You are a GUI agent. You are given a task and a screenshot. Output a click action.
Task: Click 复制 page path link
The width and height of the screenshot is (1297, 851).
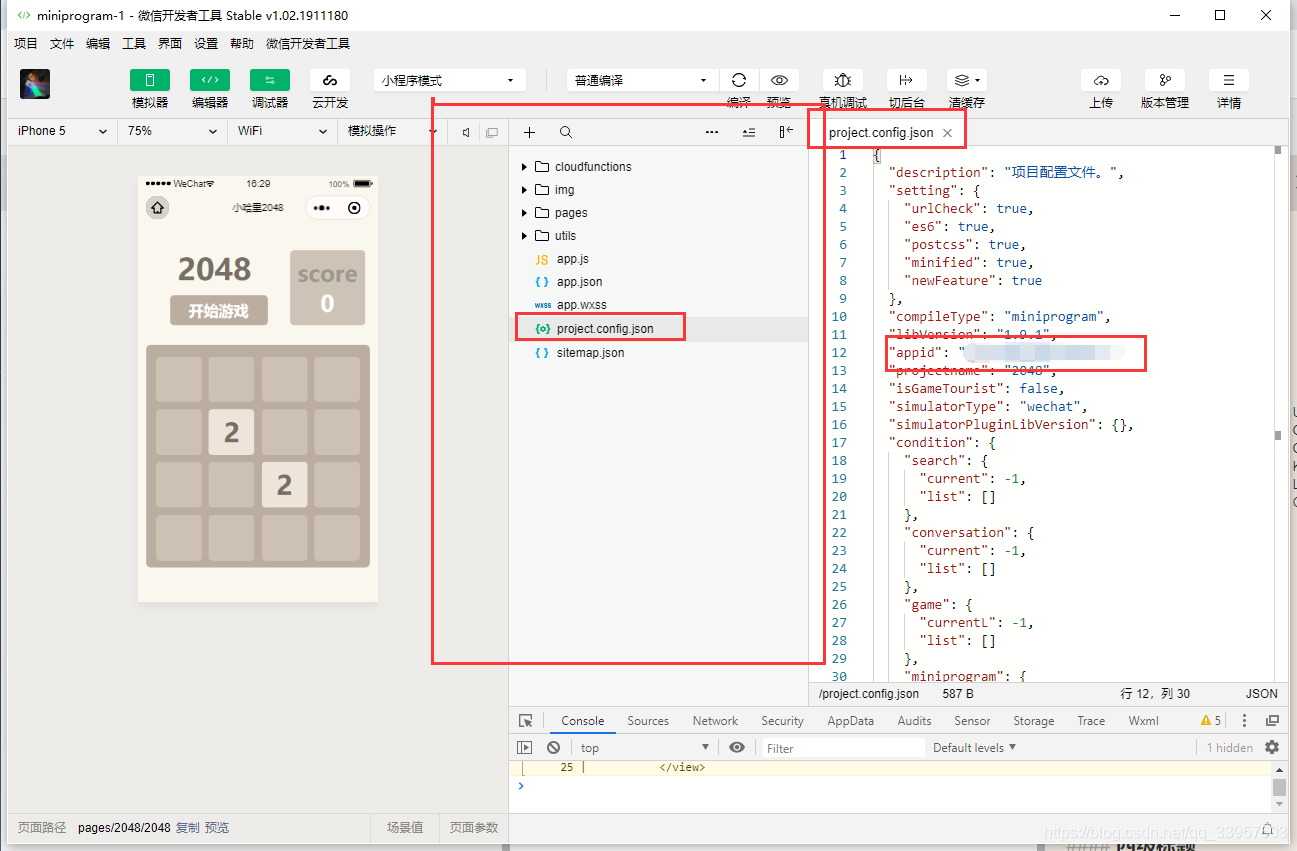coord(188,828)
